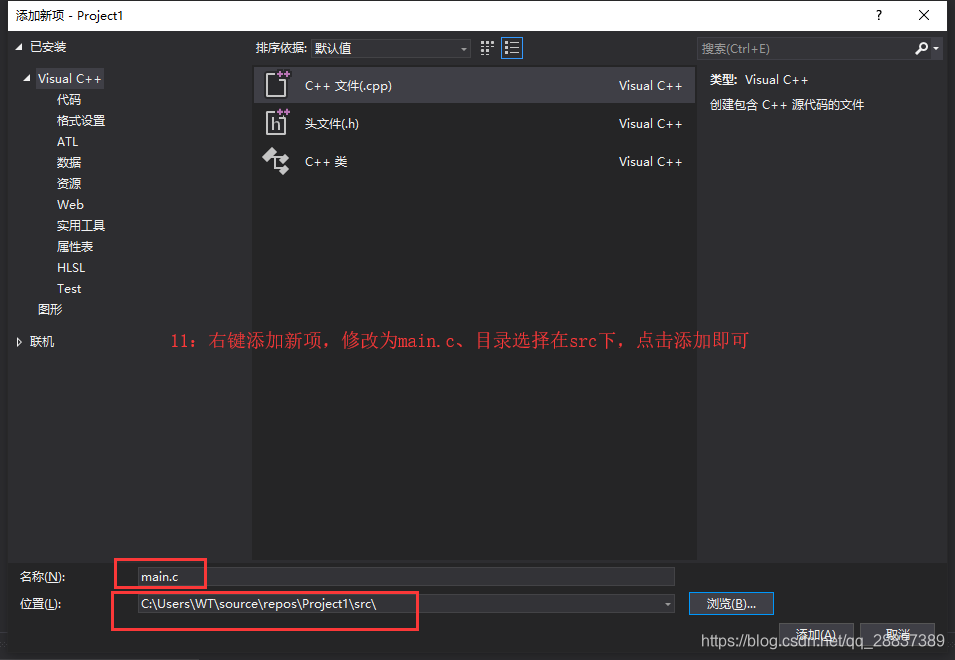
Task: Click the 已安装 tree label
Action: 48,47
